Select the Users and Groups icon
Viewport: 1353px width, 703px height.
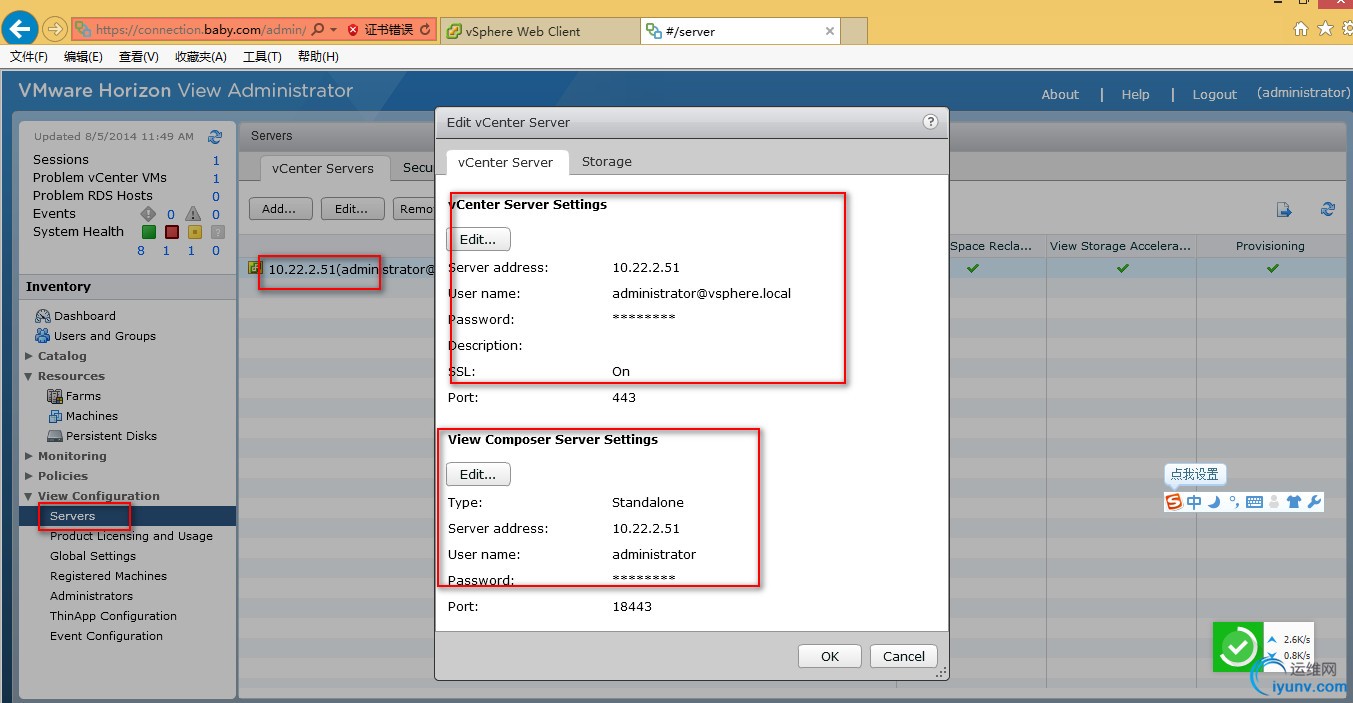coord(43,336)
